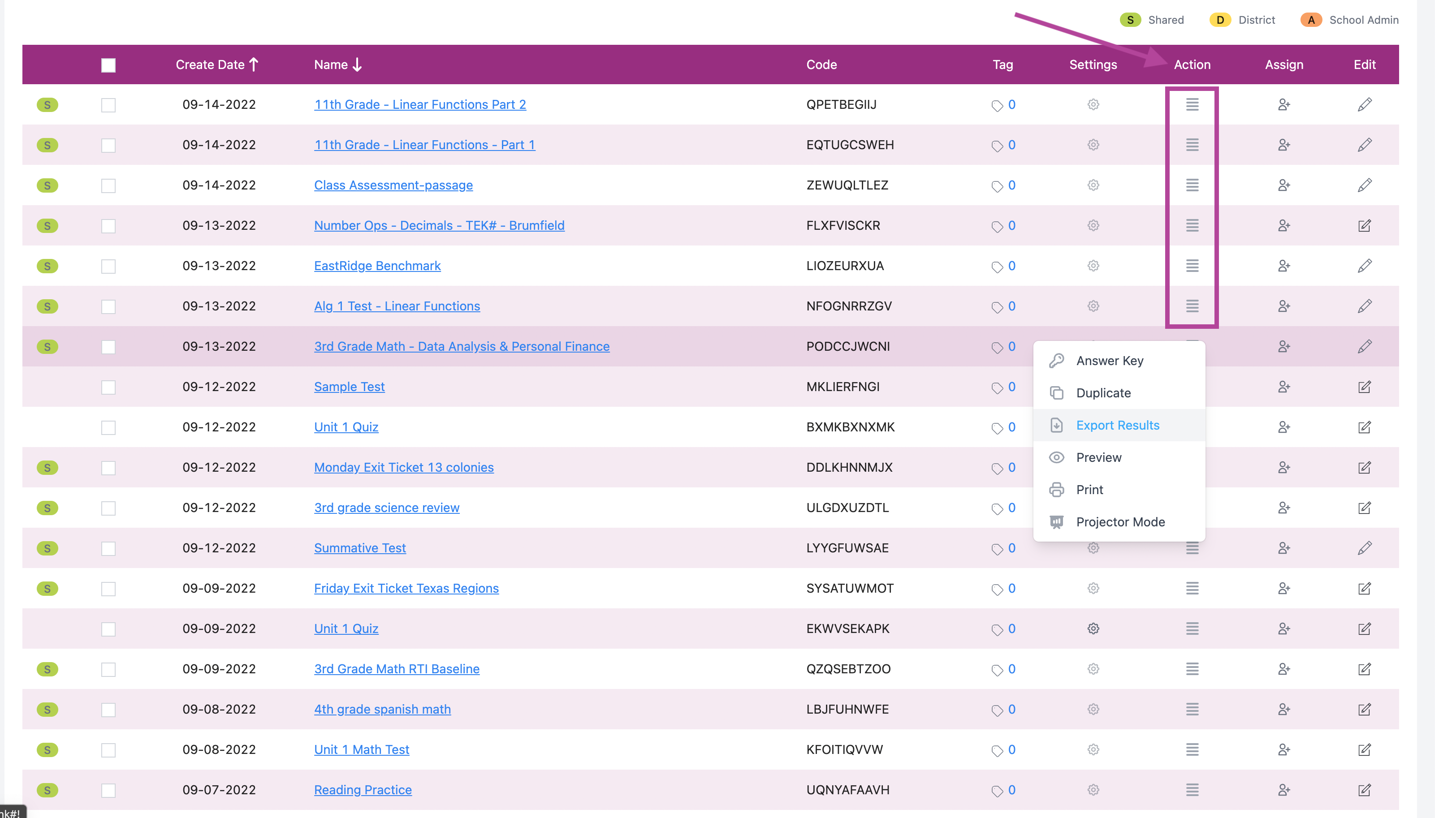Image resolution: width=1456 pixels, height=818 pixels.
Task: Open settings gear for 4th grade spanish math
Action: (1093, 710)
